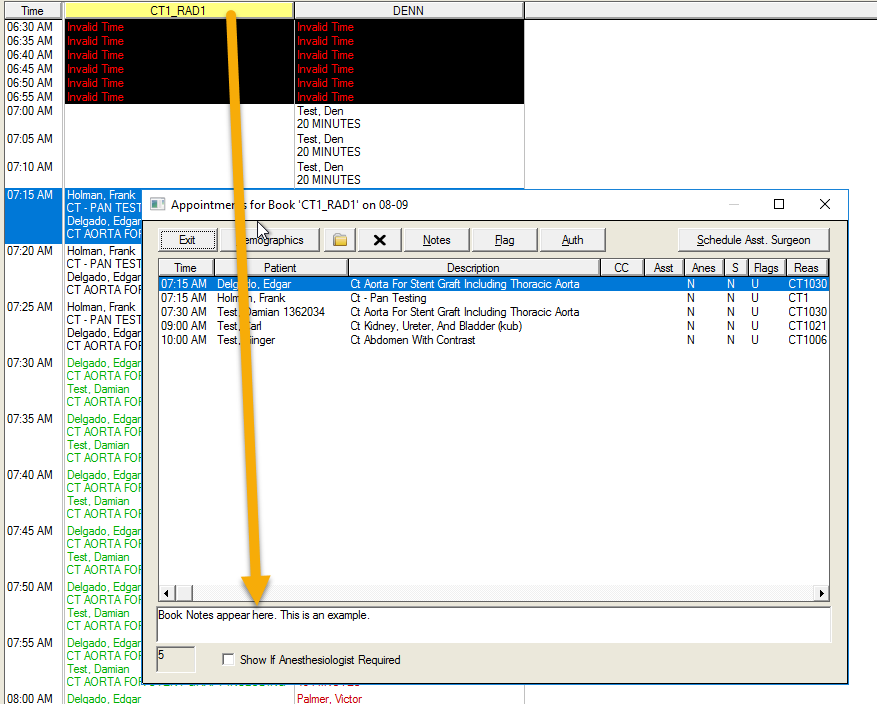
Task: Click the X delete icon button
Action: click(x=380, y=240)
